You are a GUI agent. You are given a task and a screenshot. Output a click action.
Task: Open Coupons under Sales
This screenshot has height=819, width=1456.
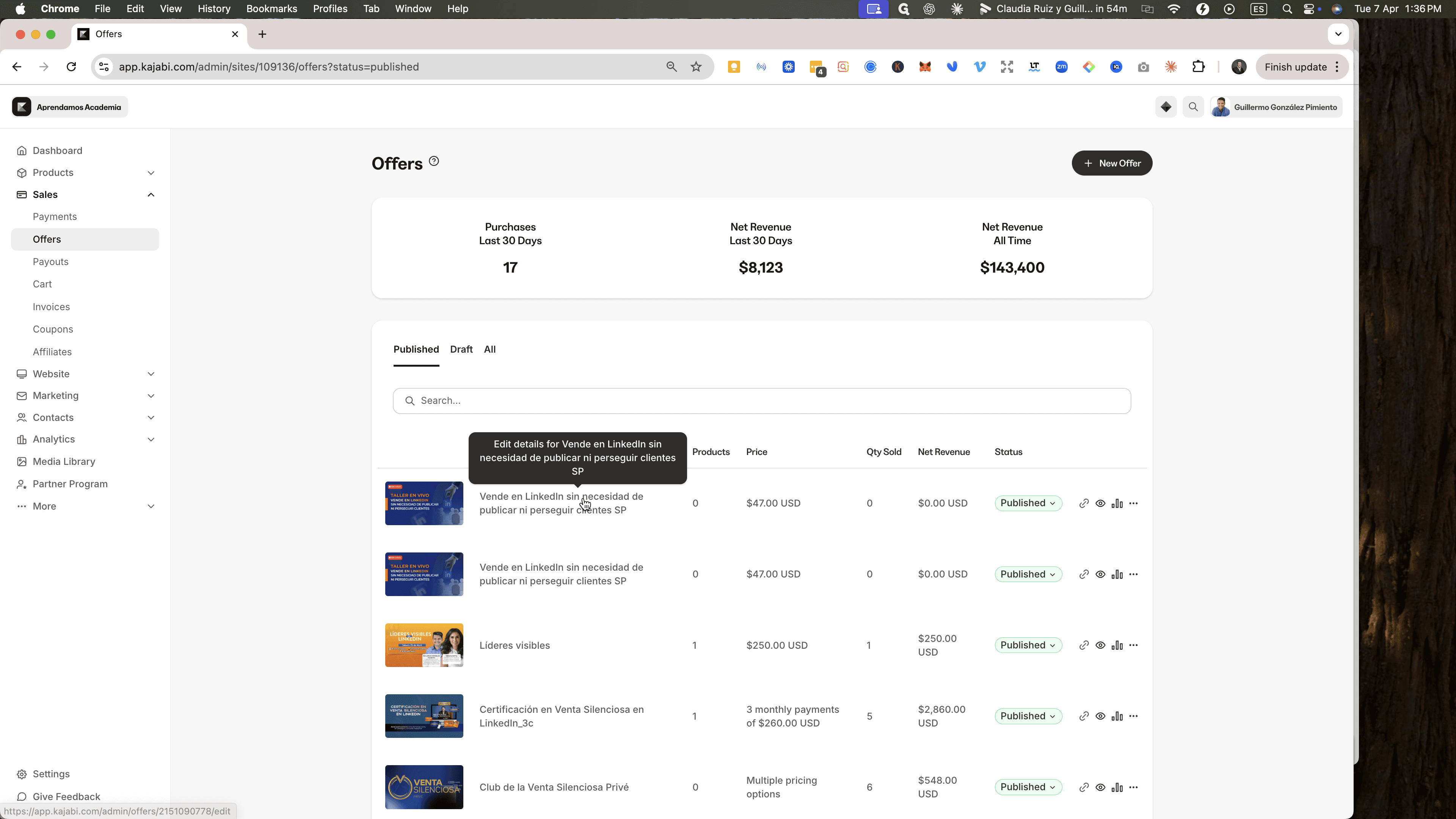(53, 329)
